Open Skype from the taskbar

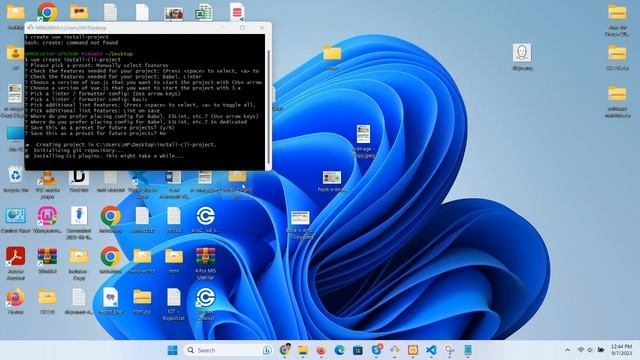point(376,350)
